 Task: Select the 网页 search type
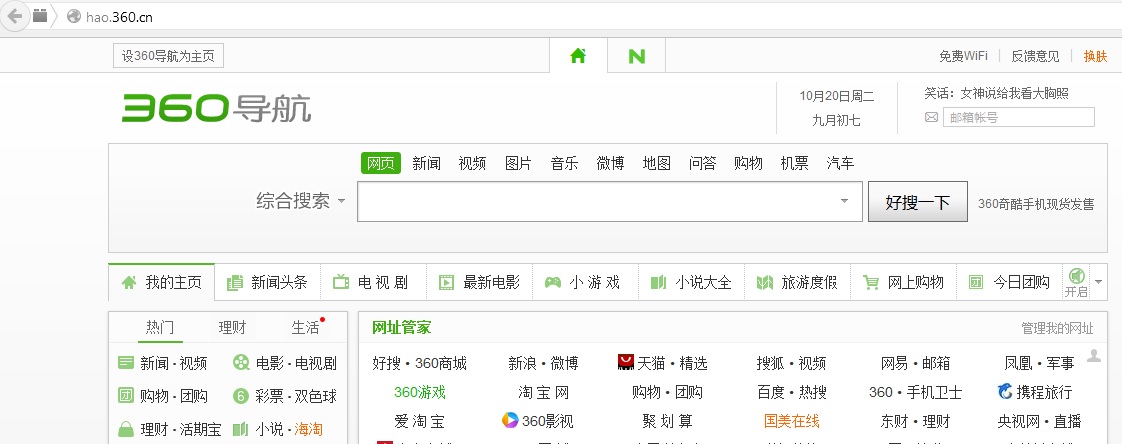[381, 163]
